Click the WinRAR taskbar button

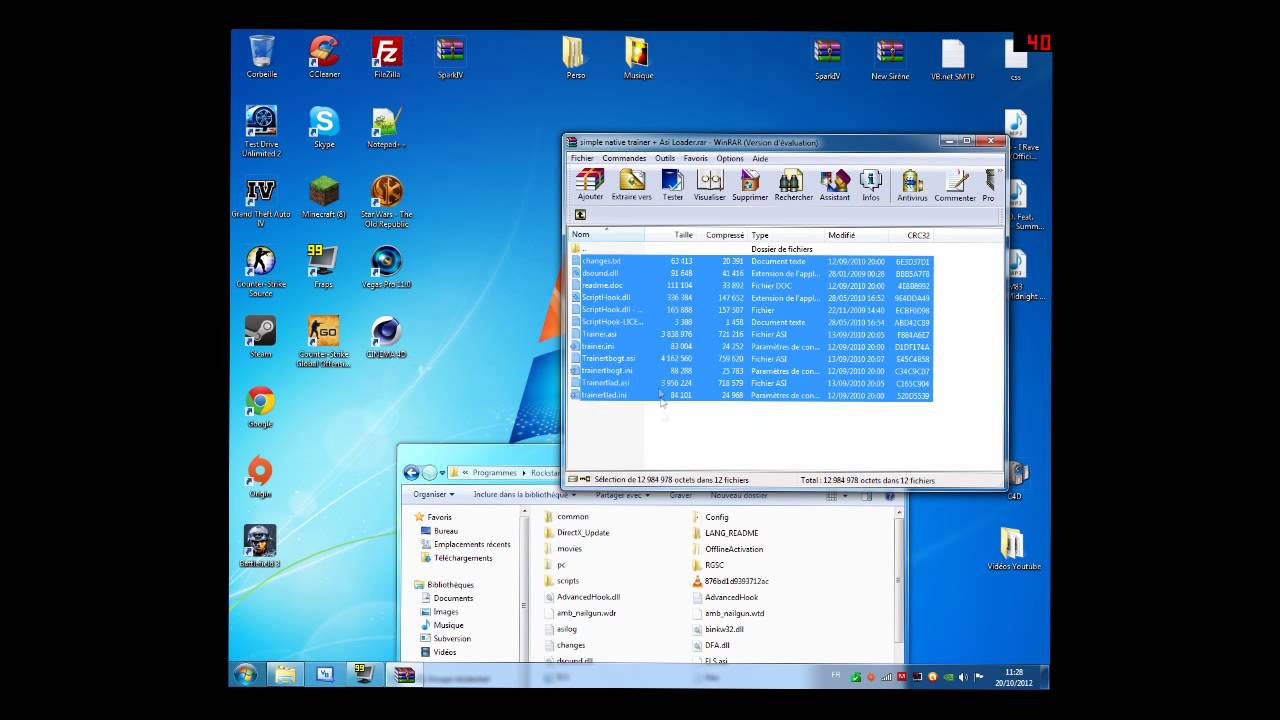(x=404, y=674)
